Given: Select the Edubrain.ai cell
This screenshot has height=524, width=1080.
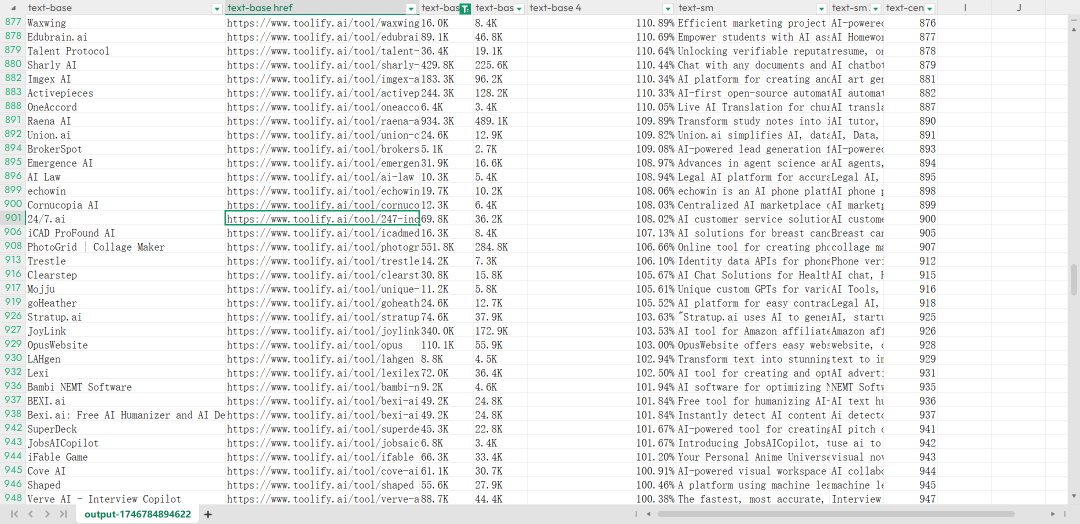Looking at the screenshot, I should (125, 37).
